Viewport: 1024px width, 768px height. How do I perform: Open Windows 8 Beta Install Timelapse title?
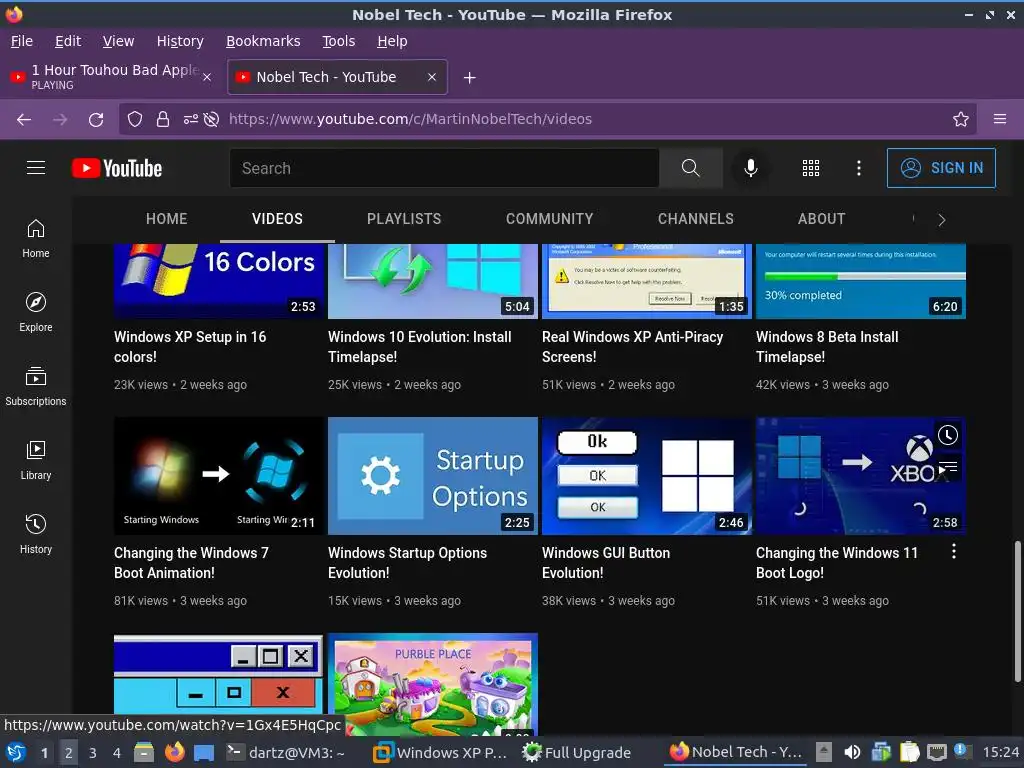pyautogui.click(x=827, y=347)
